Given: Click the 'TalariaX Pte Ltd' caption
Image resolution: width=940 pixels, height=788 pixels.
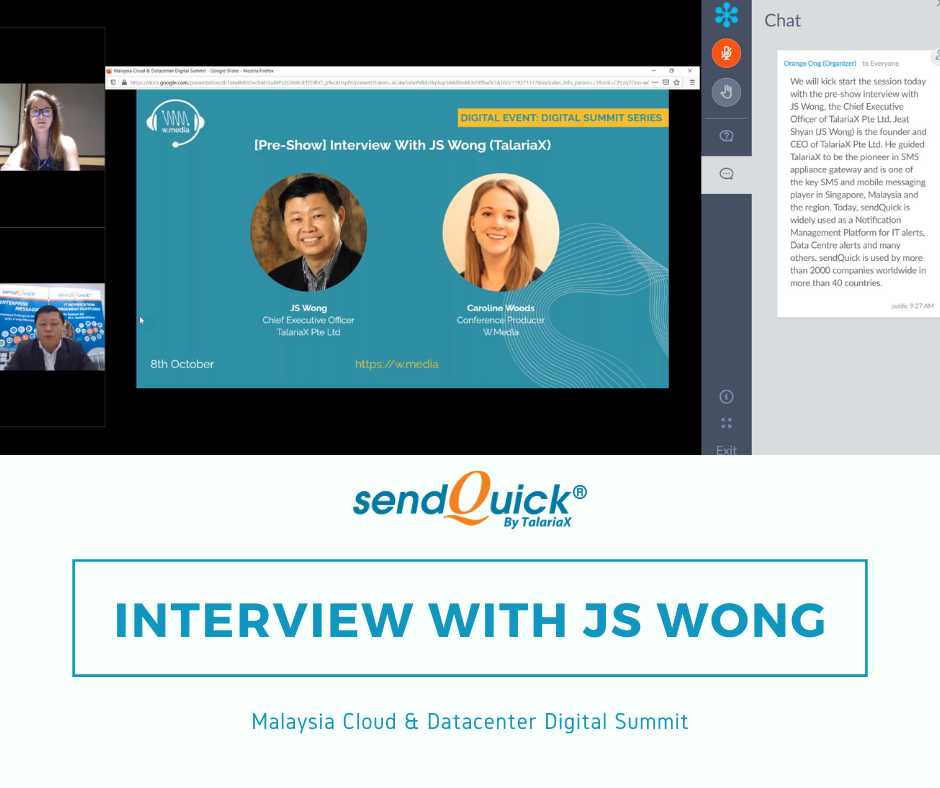Looking at the screenshot, I should 308,332.
